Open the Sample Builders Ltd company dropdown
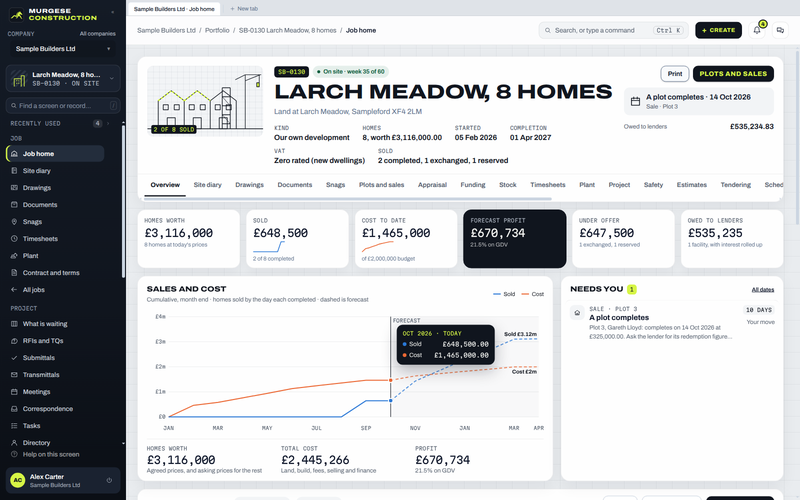Viewport: 800px width, 500px height. tap(63, 49)
